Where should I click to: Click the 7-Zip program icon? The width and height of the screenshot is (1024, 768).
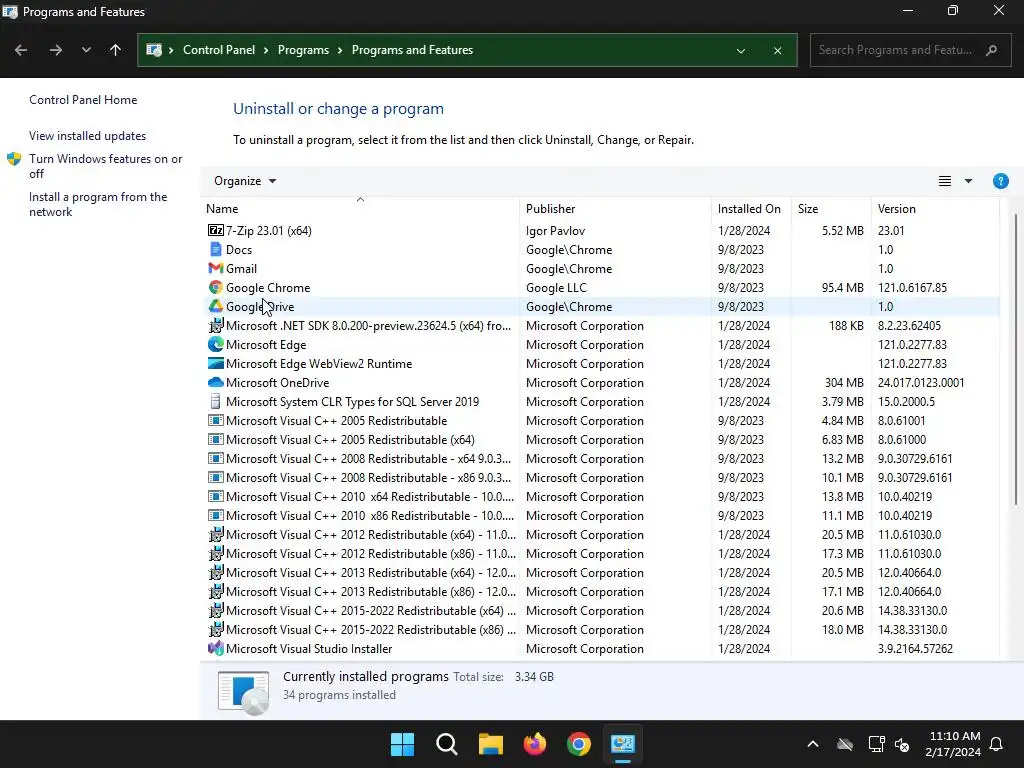click(x=216, y=231)
